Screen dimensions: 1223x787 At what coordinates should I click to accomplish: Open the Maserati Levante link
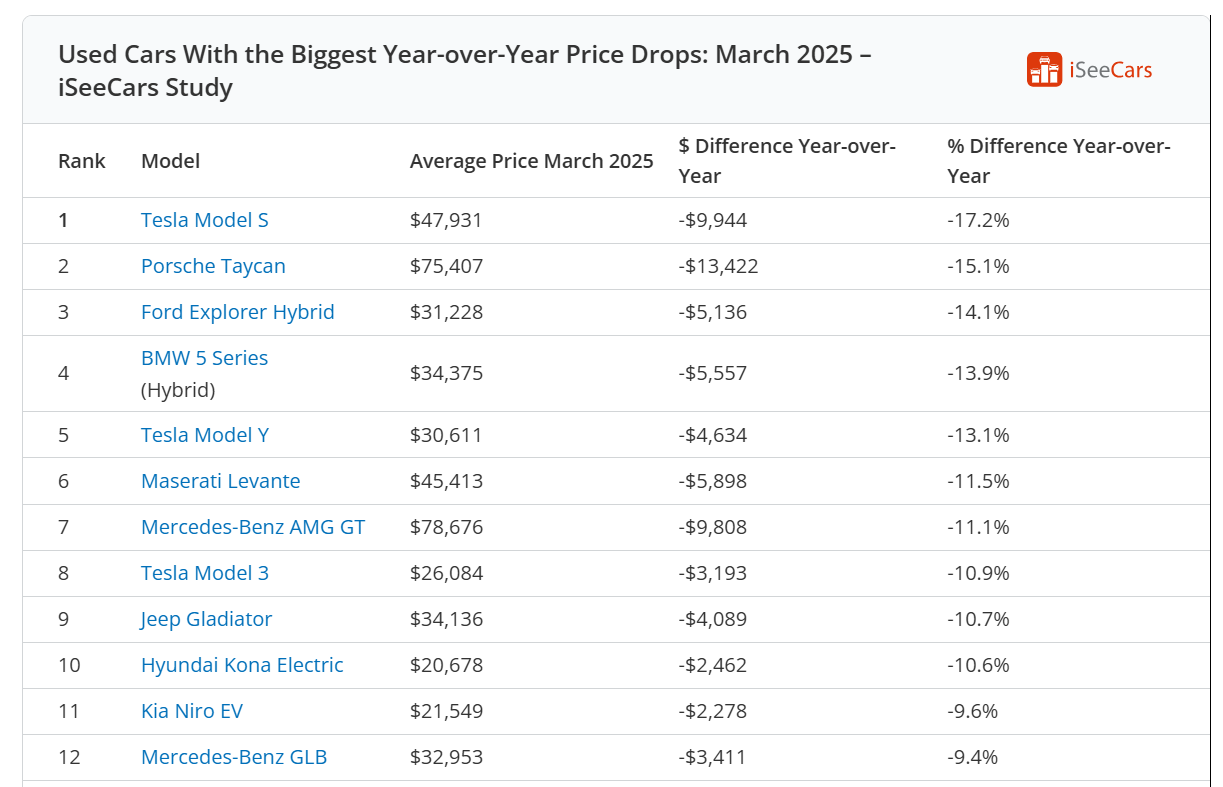pyautogui.click(x=221, y=481)
